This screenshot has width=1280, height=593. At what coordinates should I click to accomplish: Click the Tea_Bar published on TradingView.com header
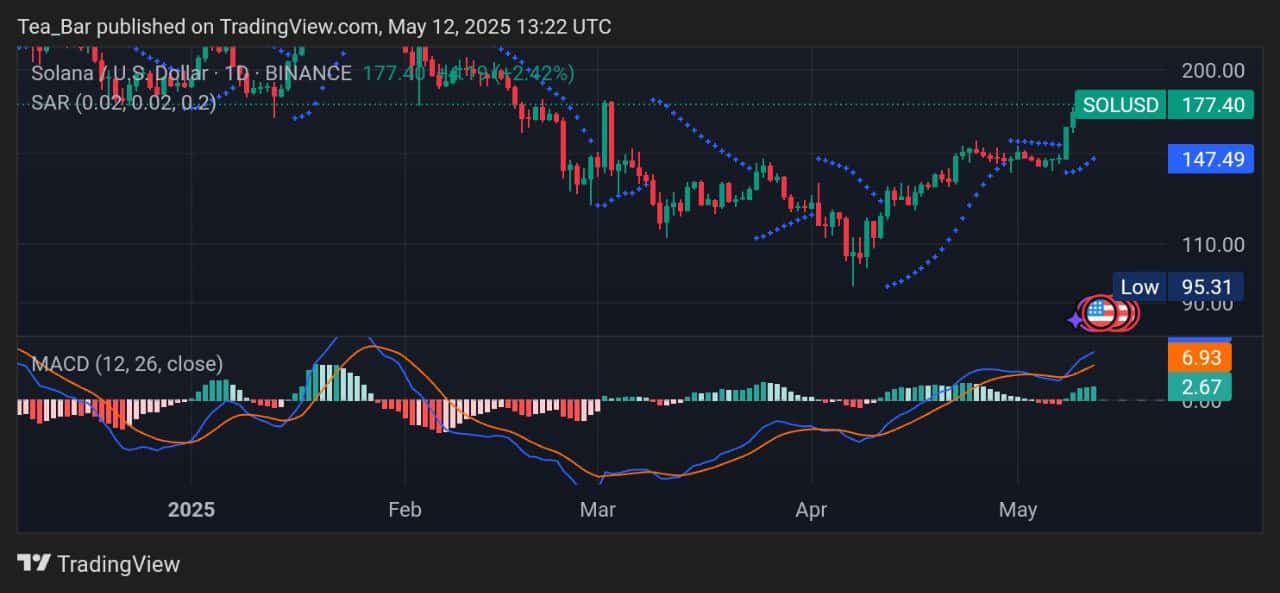(x=314, y=26)
